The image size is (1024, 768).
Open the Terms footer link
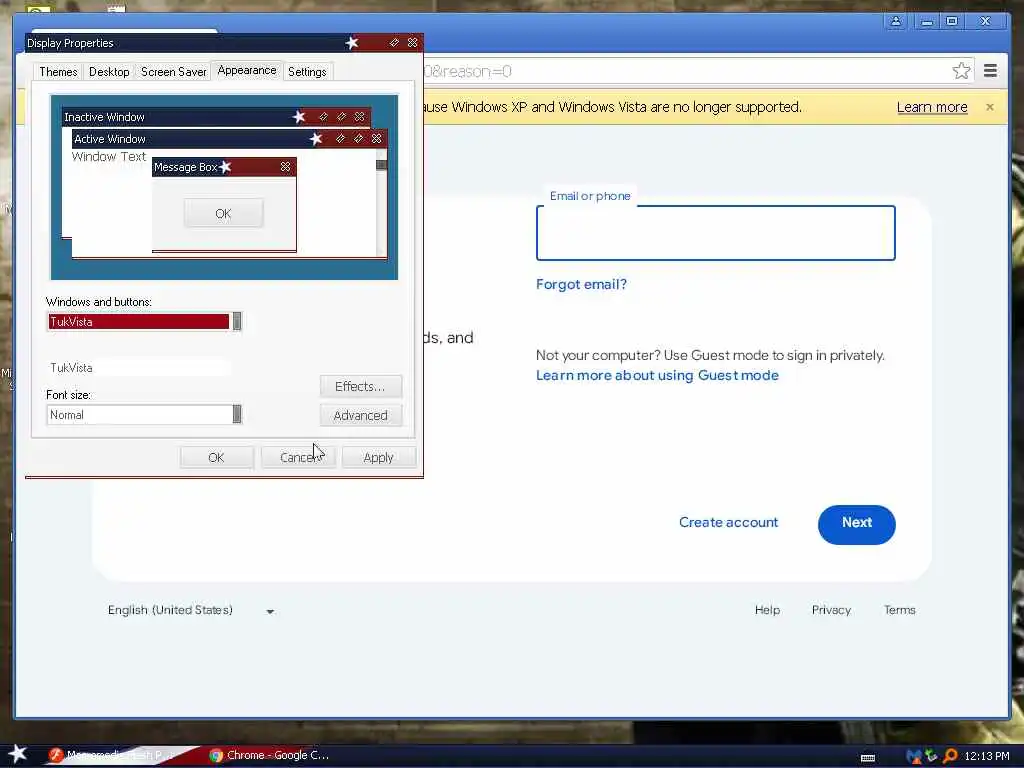[x=899, y=610]
